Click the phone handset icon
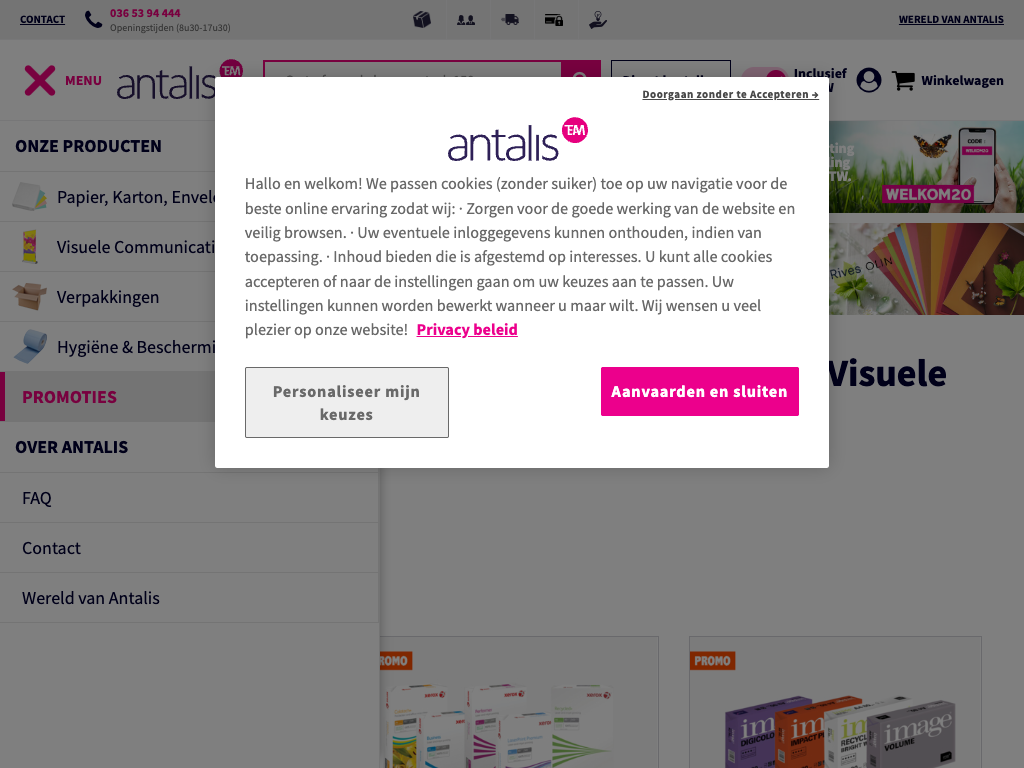This screenshot has width=1024, height=768. 93,20
